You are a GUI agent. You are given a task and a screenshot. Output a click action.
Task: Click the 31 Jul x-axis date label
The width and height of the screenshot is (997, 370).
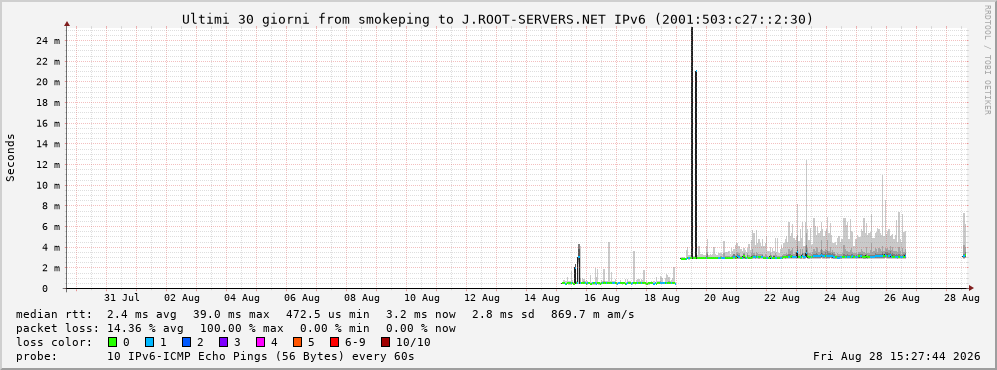point(121,298)
